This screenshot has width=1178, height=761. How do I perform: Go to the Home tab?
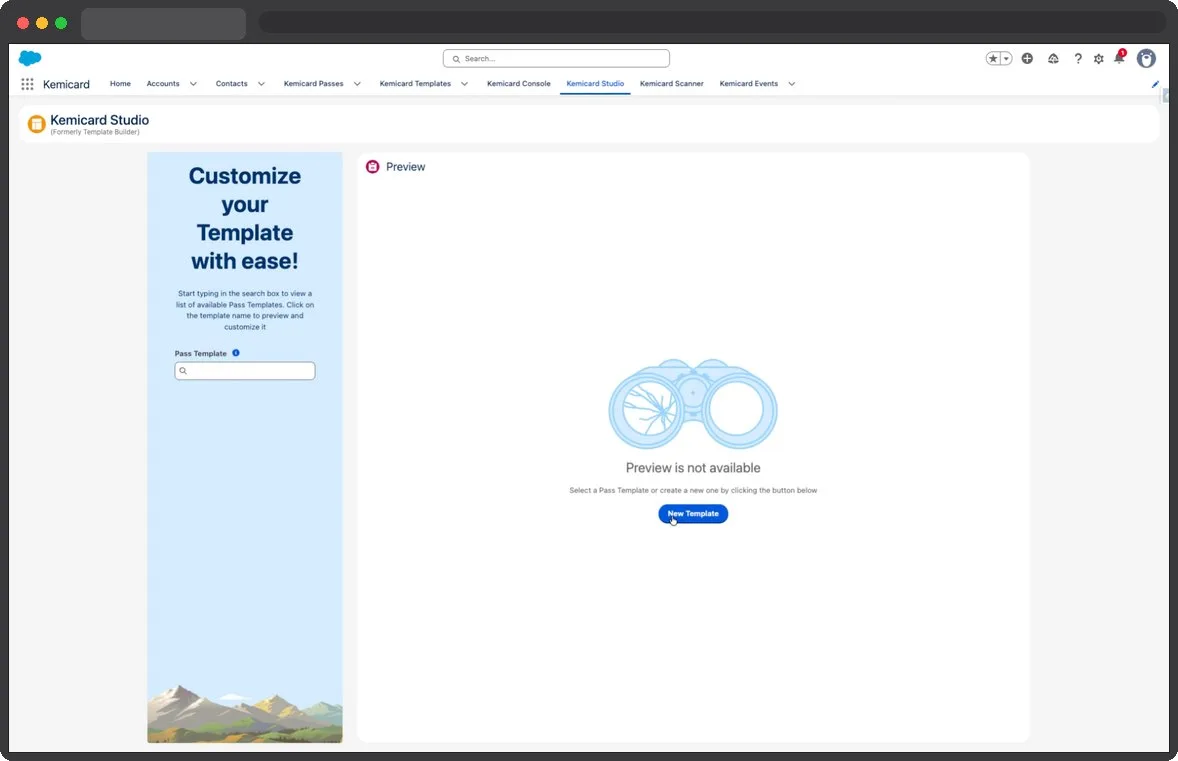[120, 83]
